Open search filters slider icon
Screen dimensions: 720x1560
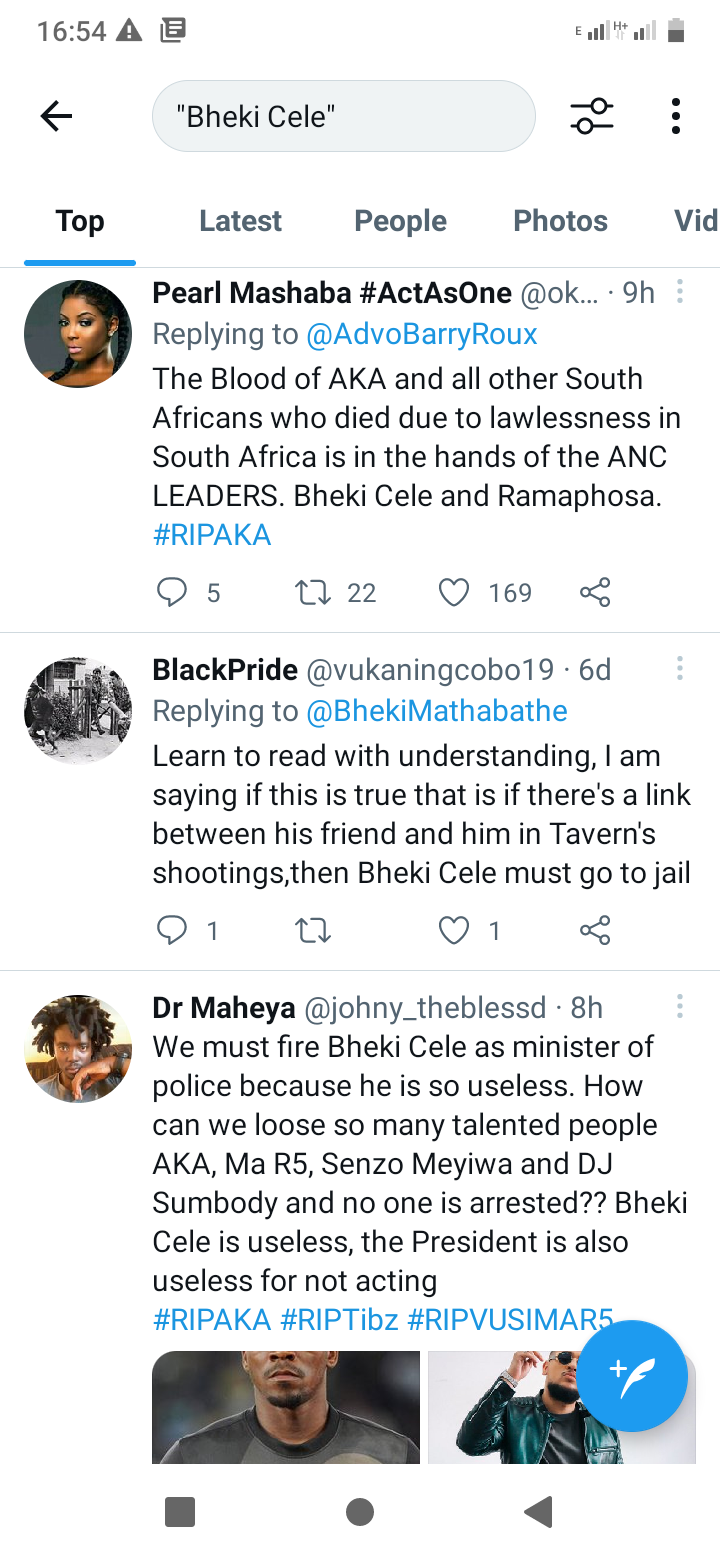592,117
